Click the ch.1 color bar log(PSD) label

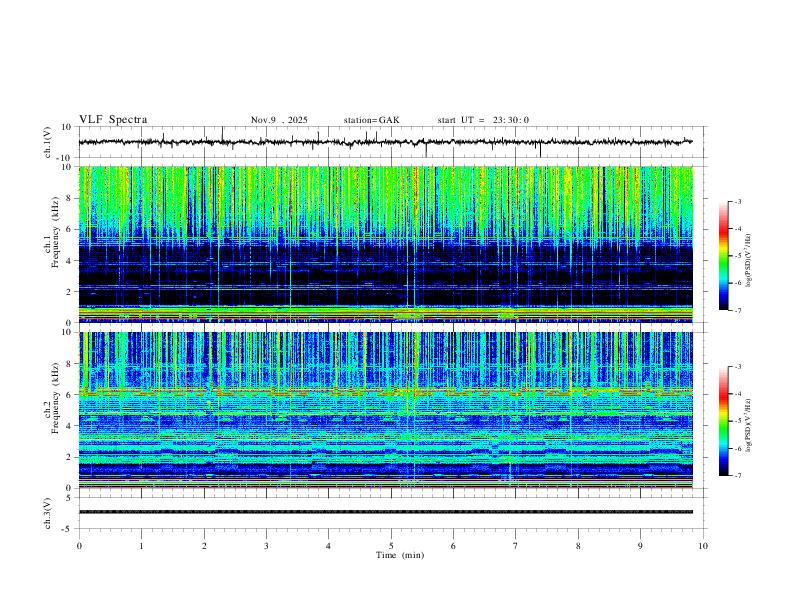[748, 261]
